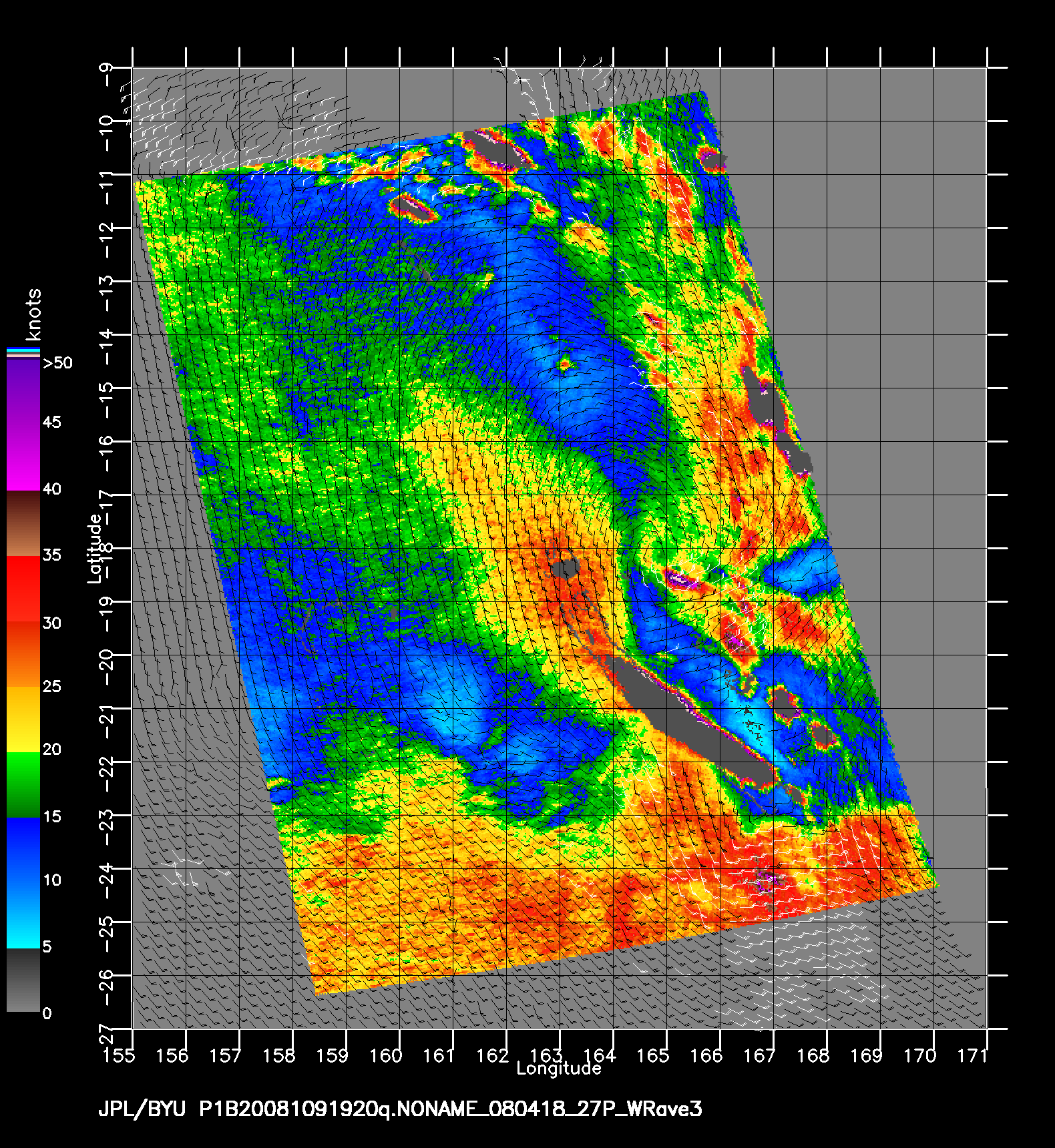
Task: Click longitude tick label '156'
Action: coord(172,1055)
